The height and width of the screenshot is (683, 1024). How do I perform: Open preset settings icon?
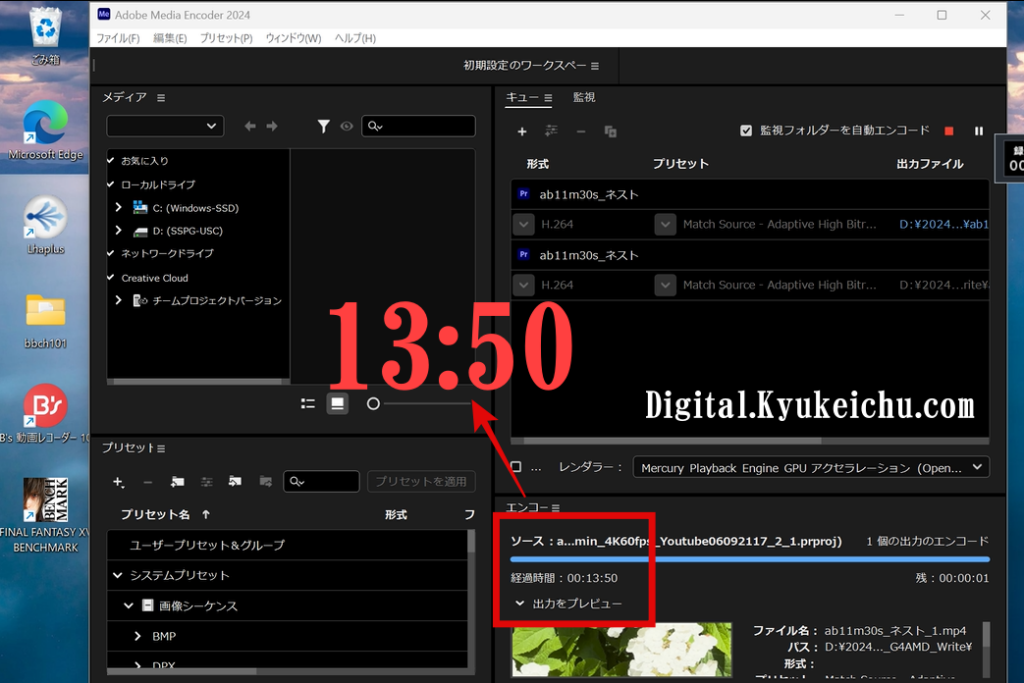click(206, 482)
